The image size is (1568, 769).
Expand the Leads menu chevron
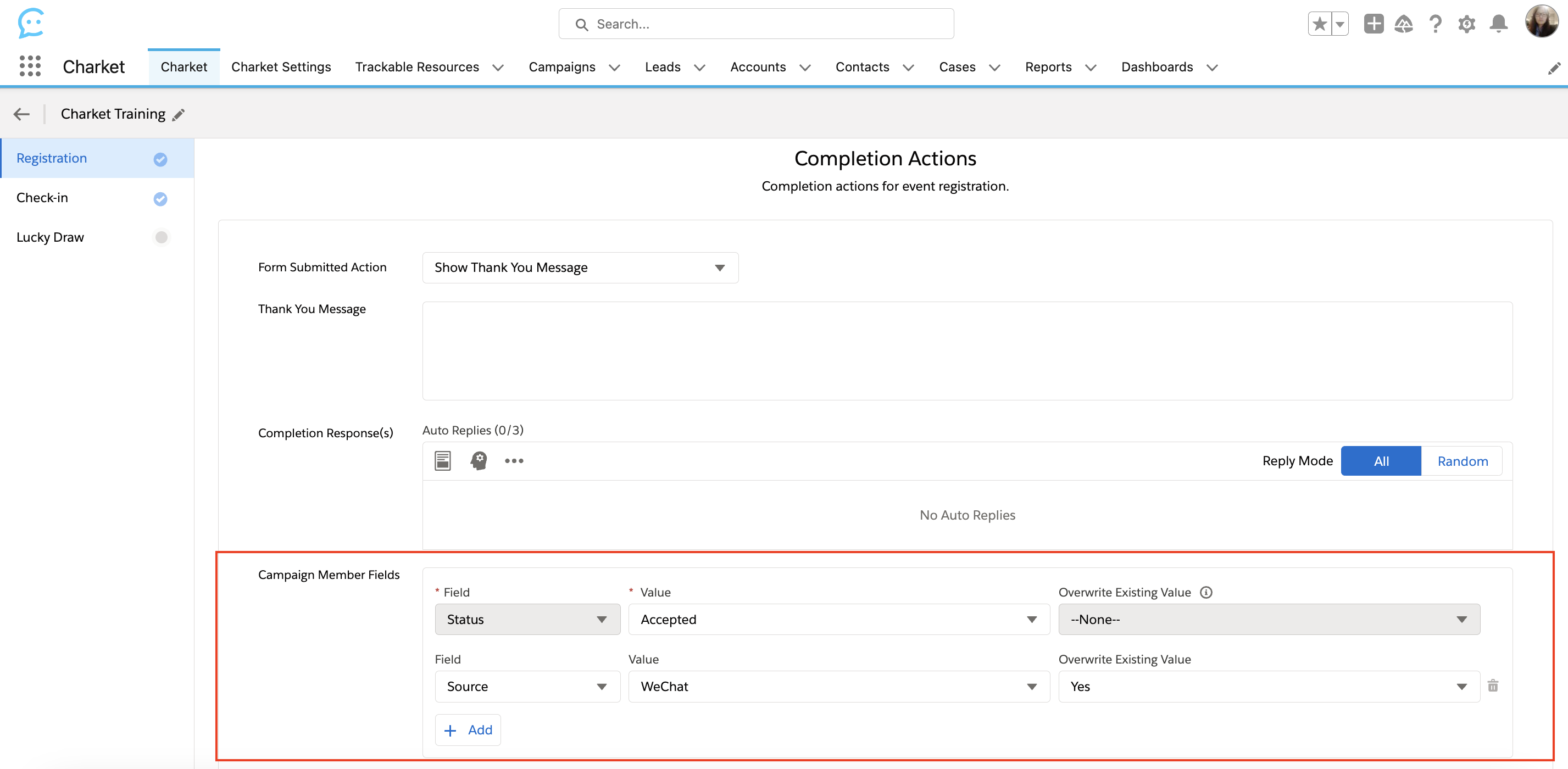[699, 68]
